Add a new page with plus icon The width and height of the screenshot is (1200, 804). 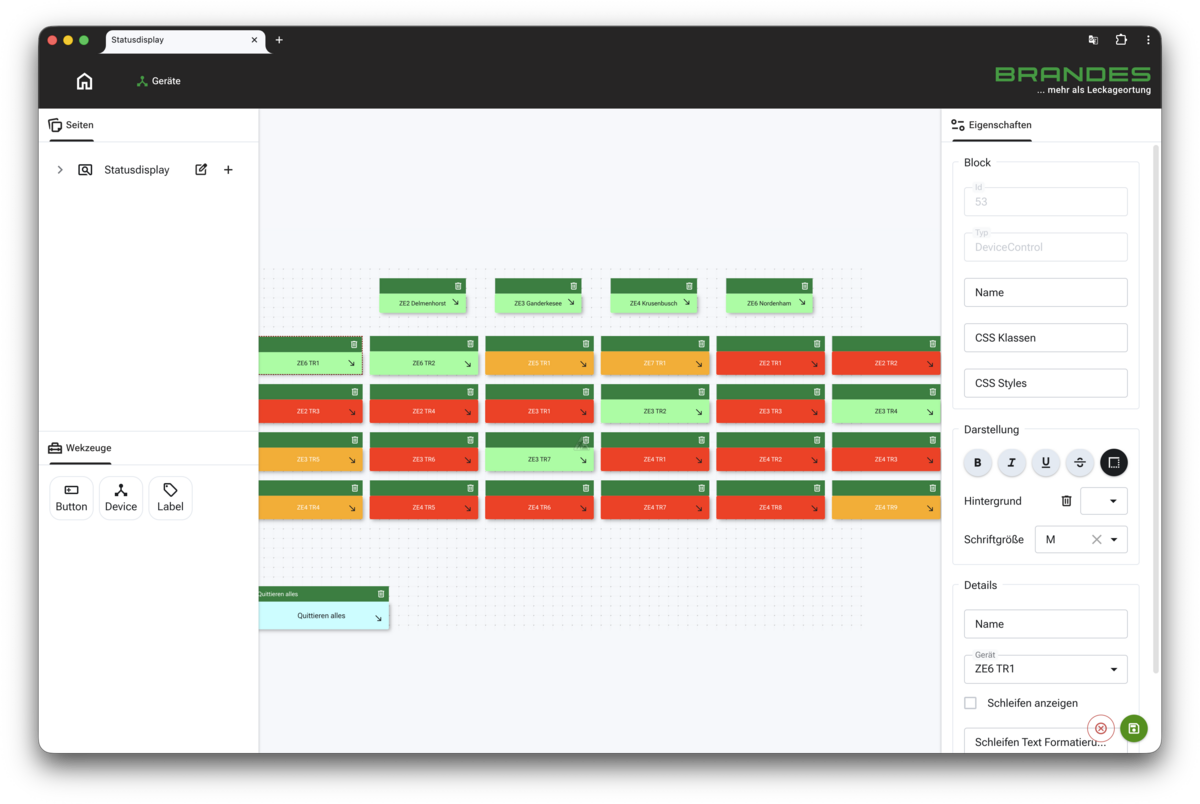coord(228,170)
